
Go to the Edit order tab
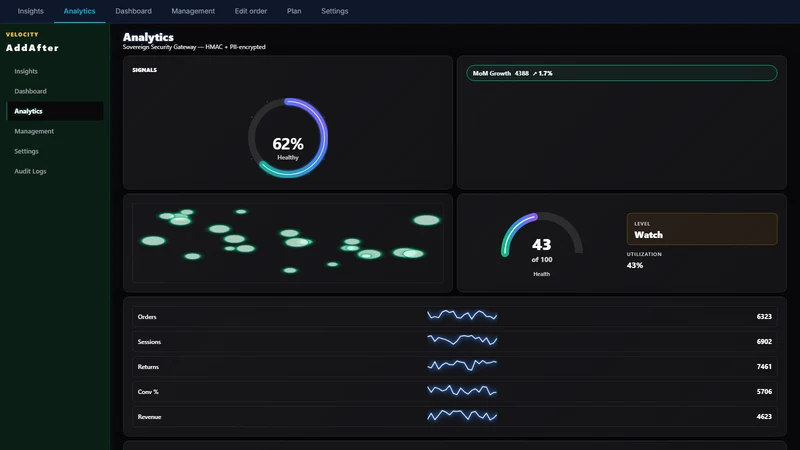tap(251, 11)
